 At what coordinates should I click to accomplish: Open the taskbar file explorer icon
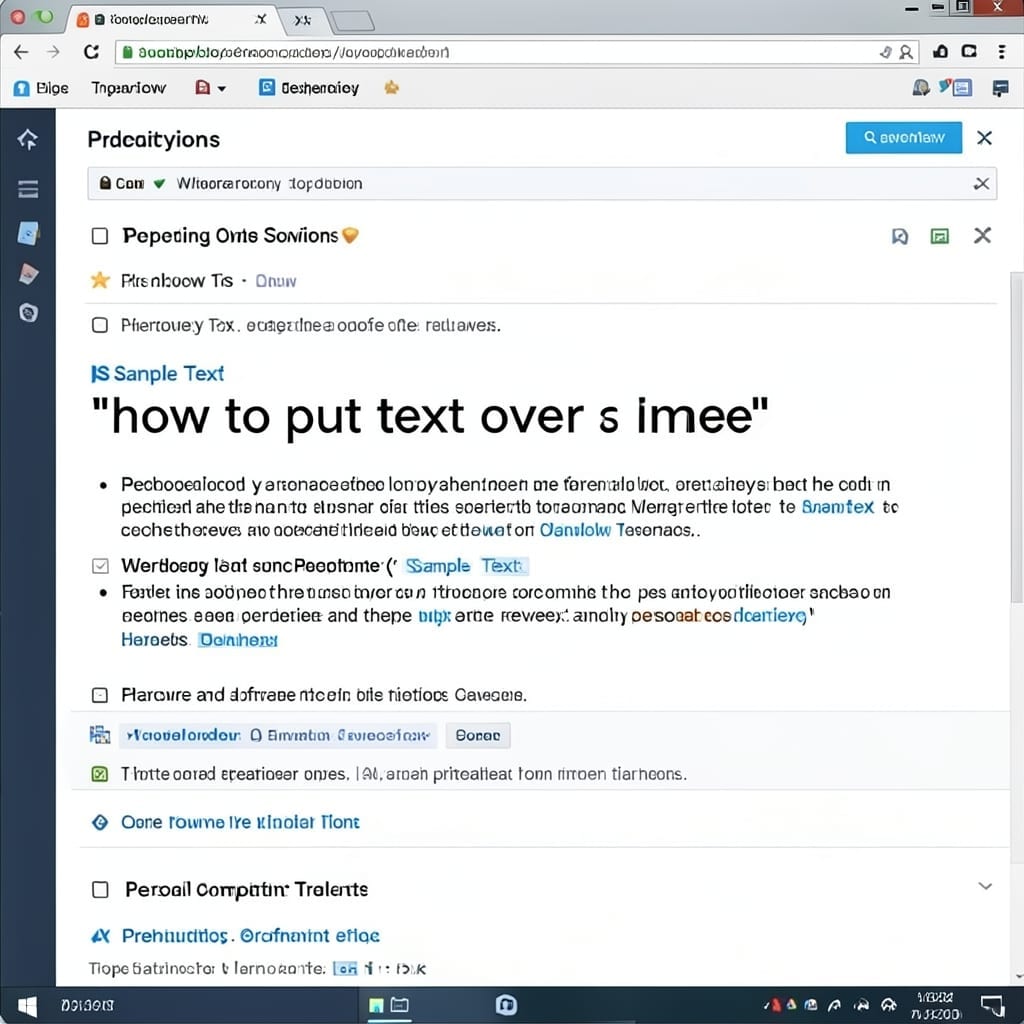click(399, 1005)
